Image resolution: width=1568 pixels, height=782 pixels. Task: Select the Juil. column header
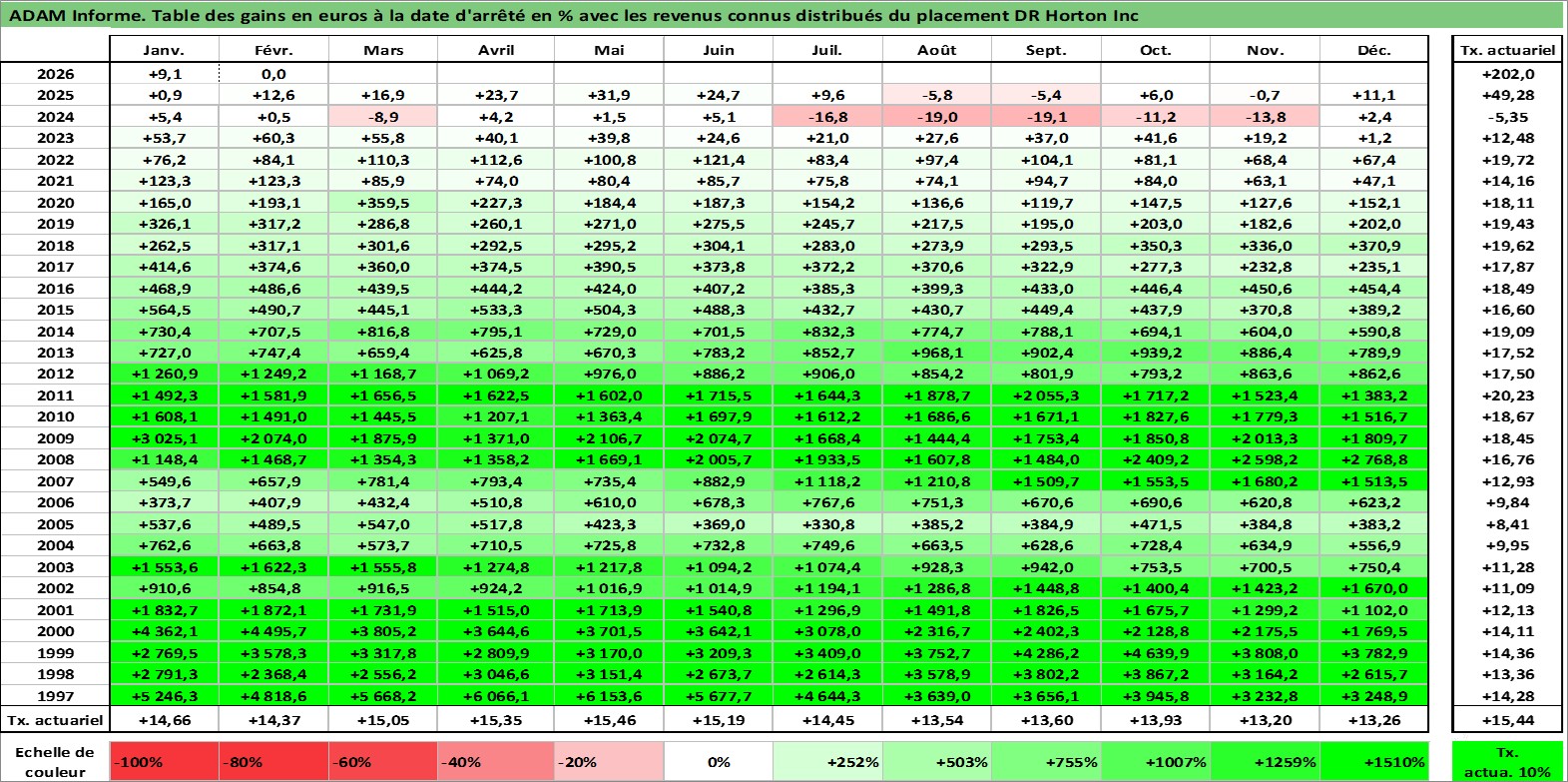click(x=827, y=50)
